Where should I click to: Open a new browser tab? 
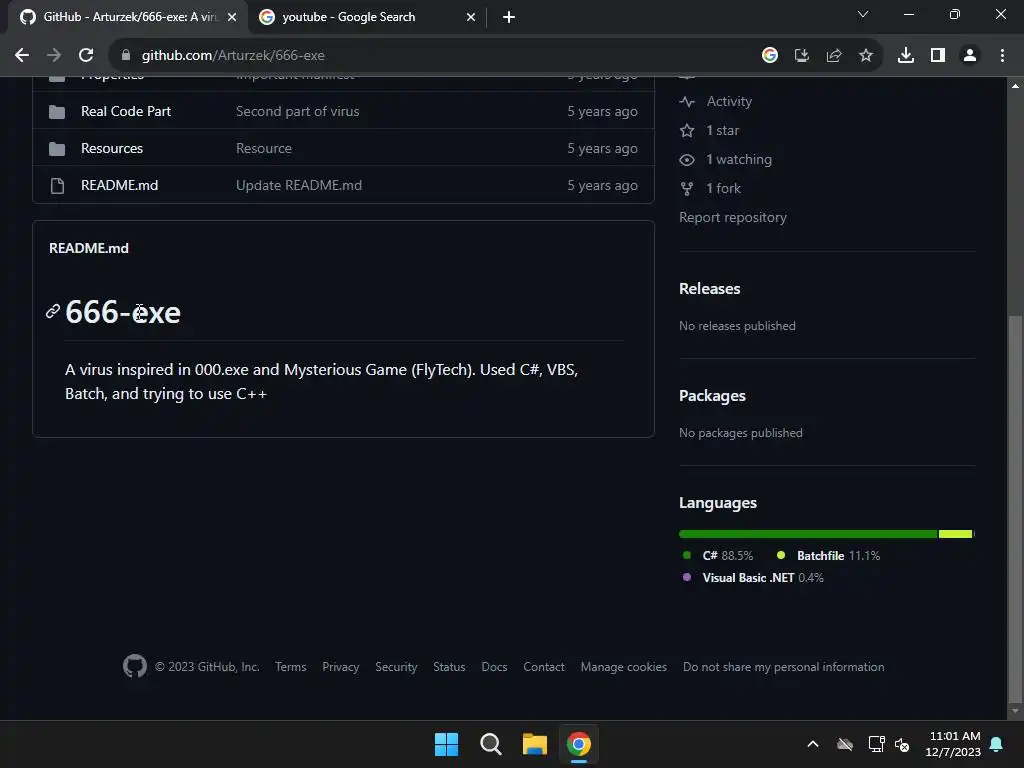click(x=509, y=17)
